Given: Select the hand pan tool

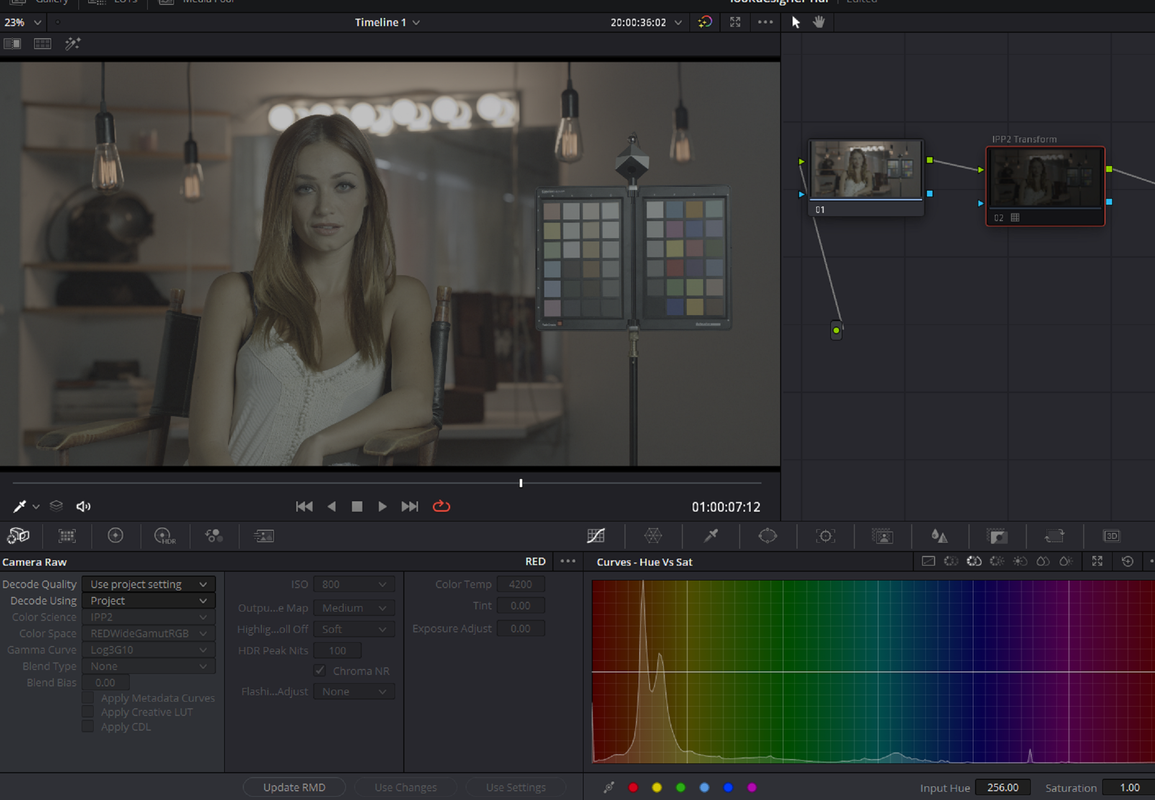Looking at the screenshot, I should click(818, 22).
